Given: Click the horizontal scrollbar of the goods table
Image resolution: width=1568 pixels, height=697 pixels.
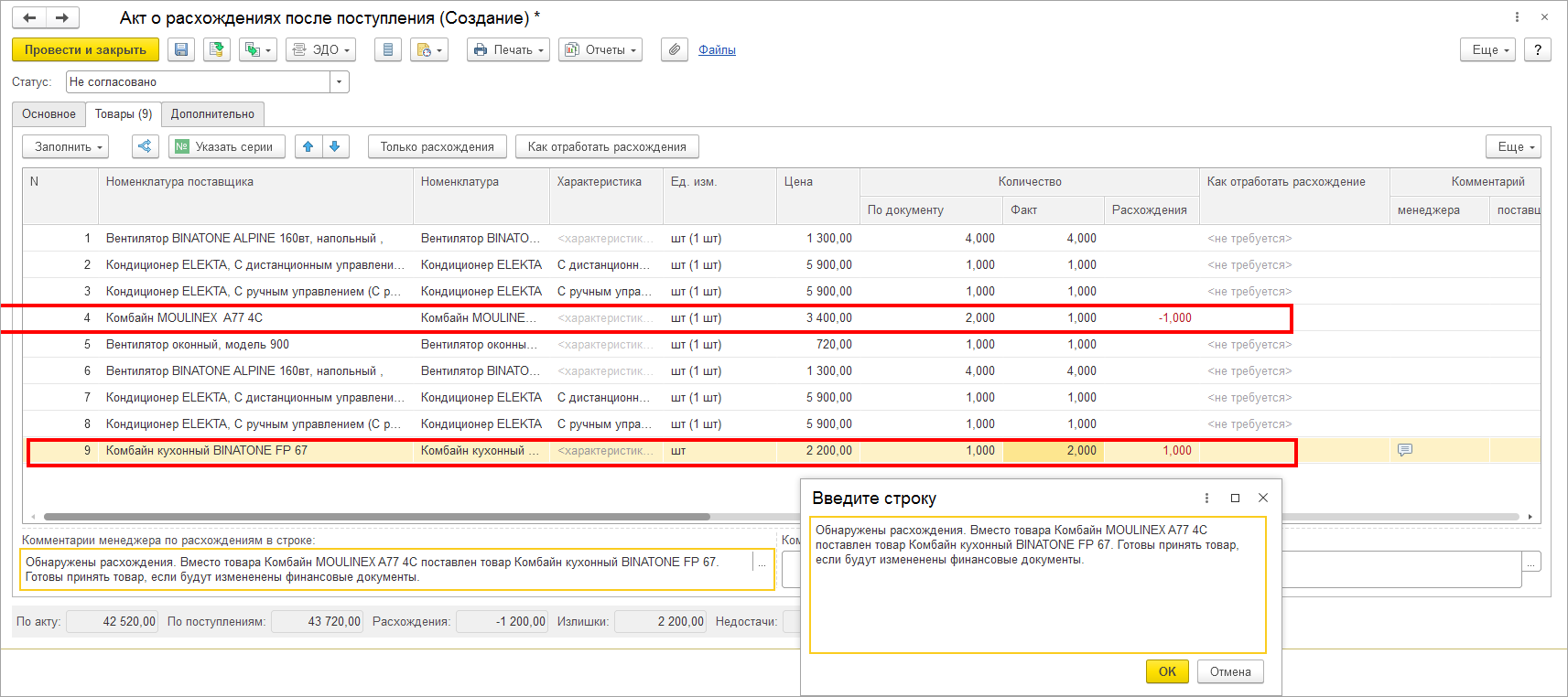Looking at the screenshot, I should click(377, 517).
